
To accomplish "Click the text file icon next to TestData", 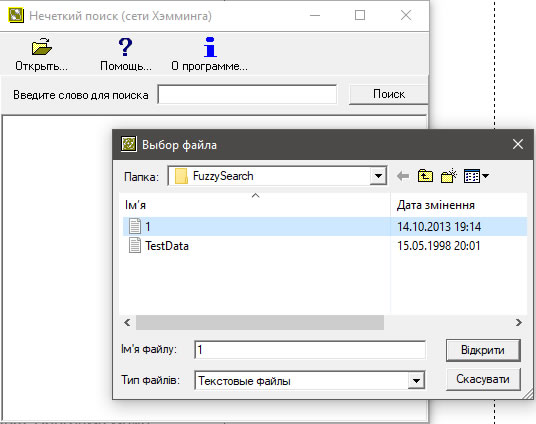I will (135, 246).
